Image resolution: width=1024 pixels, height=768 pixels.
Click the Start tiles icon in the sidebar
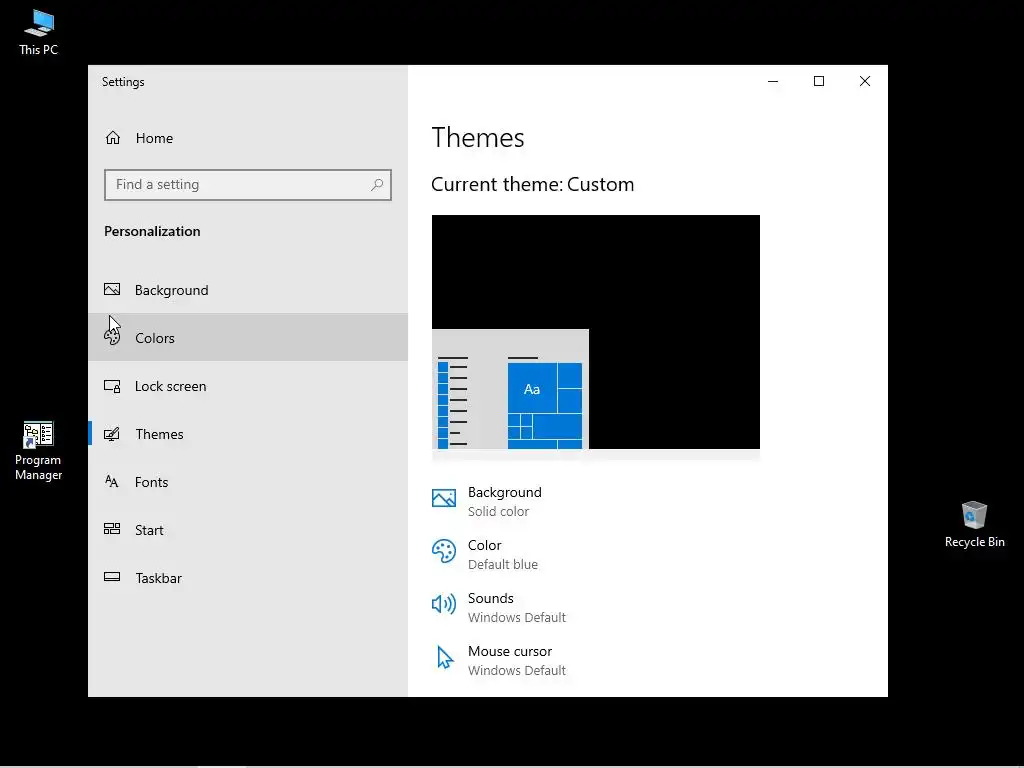pos(112,529)
